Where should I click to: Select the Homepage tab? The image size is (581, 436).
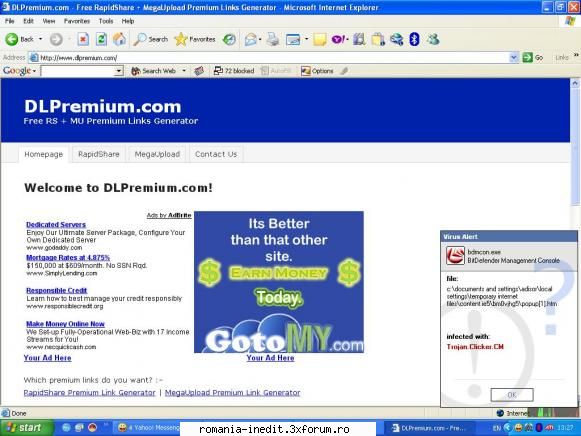[x=43, y=154]
